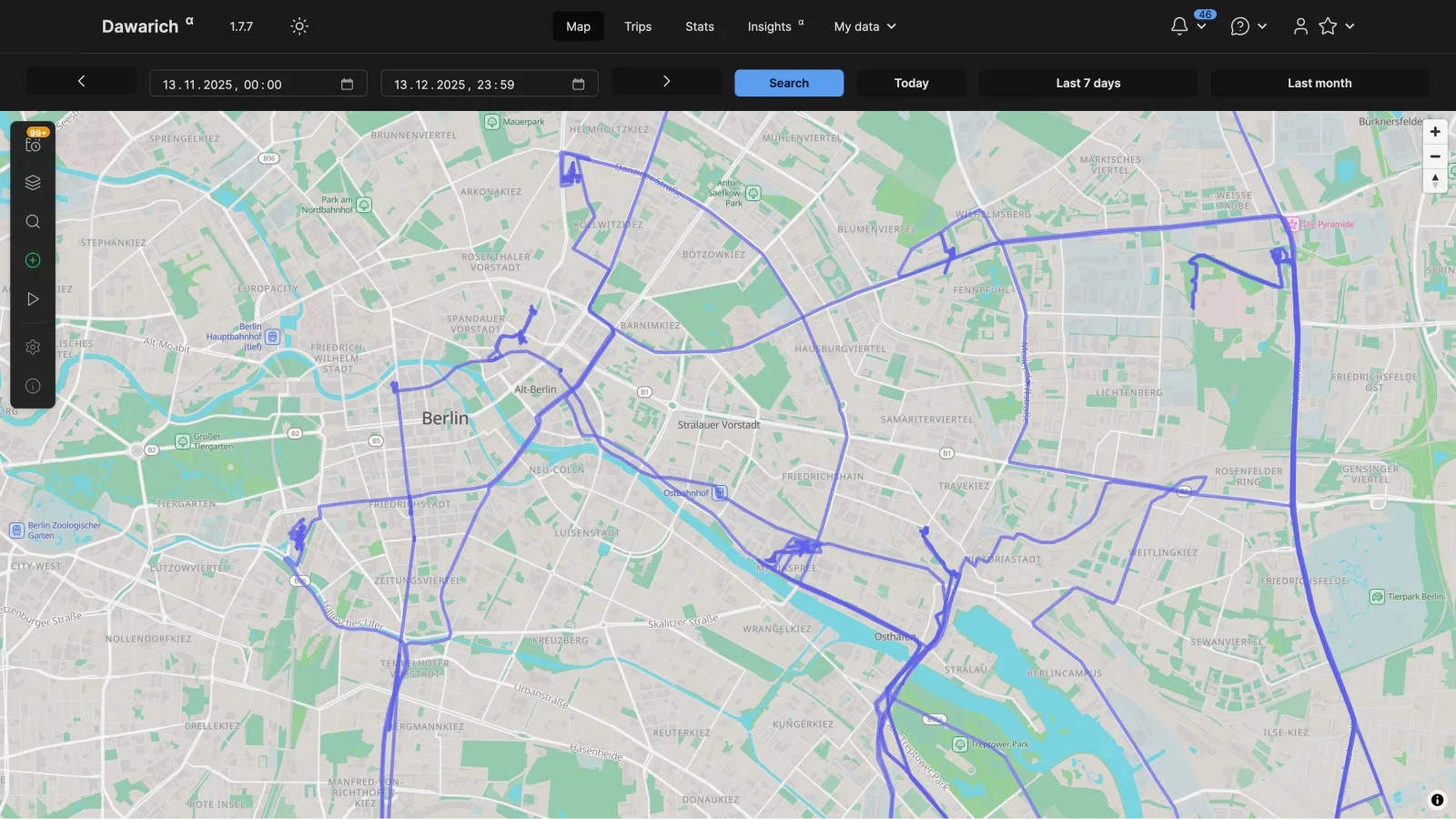Open the calendar panel with 99+ badge

coord(33,143)
